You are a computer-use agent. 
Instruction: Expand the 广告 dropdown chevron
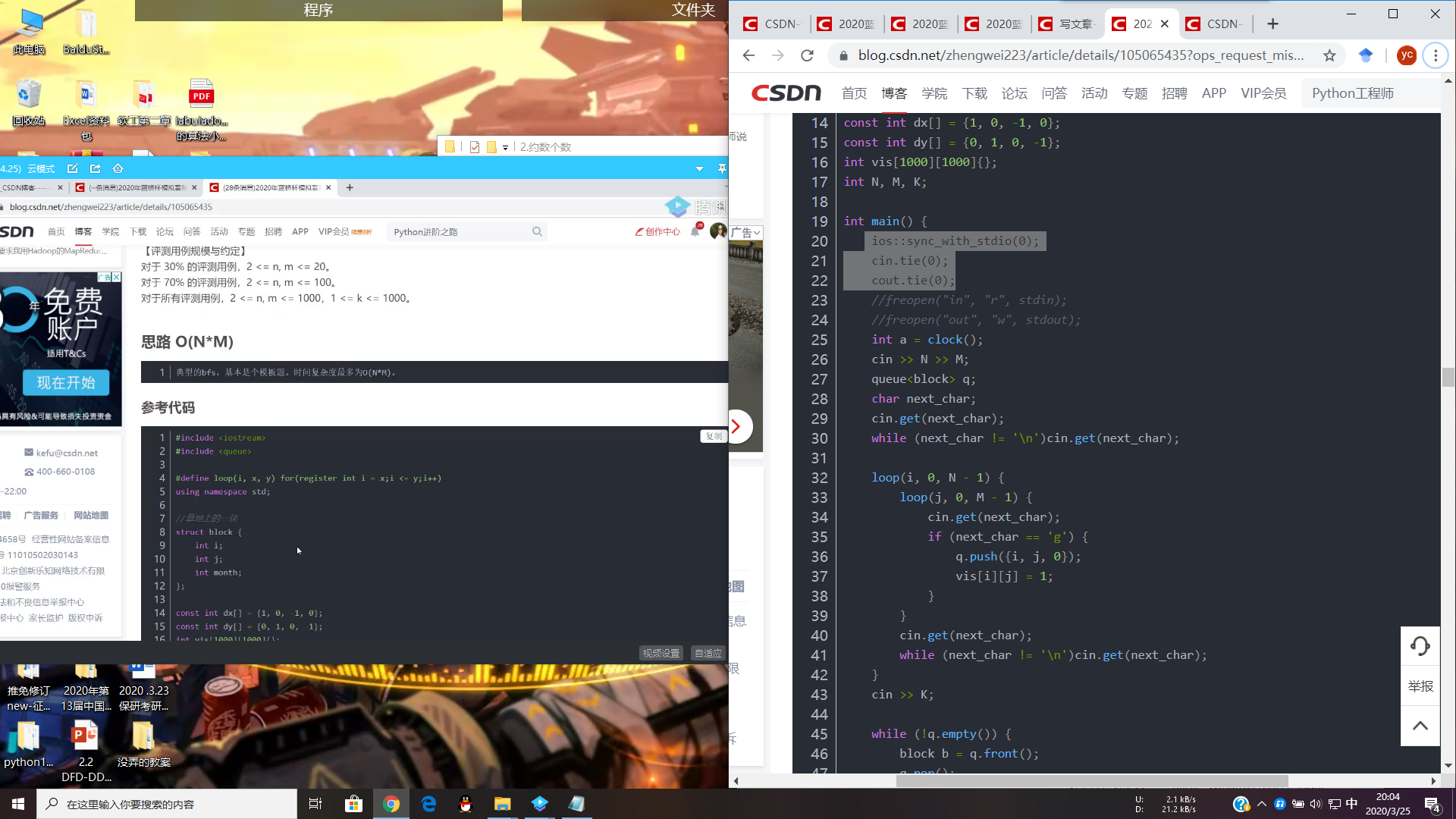(756, 233)
